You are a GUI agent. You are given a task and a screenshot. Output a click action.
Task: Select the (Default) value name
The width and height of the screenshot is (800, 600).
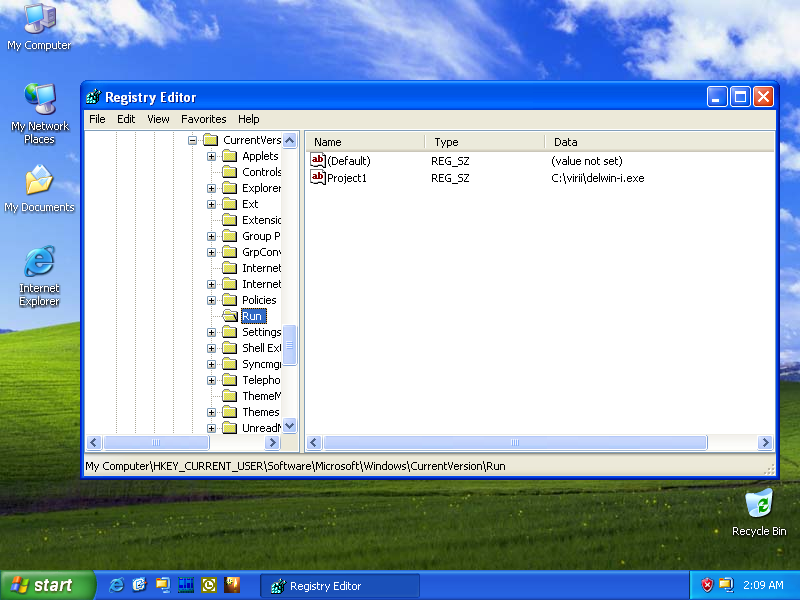tap(349, 161)
